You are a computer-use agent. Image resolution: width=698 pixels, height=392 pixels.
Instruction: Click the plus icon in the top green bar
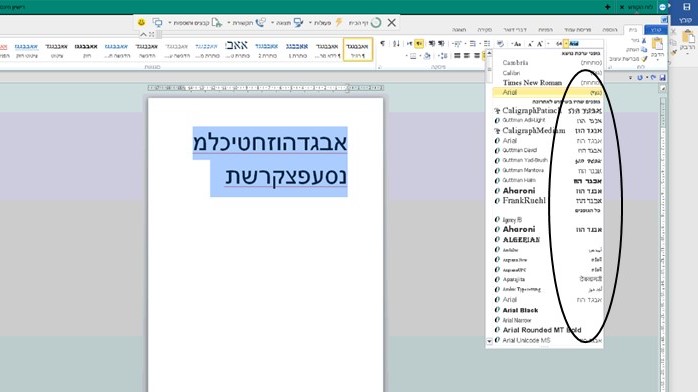click(607, 7)
